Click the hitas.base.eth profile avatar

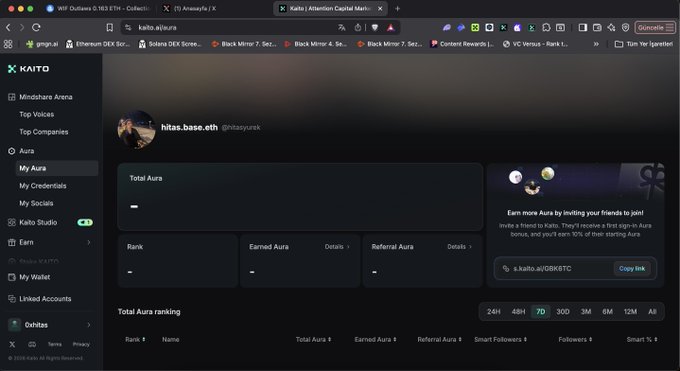click(136, 129)
